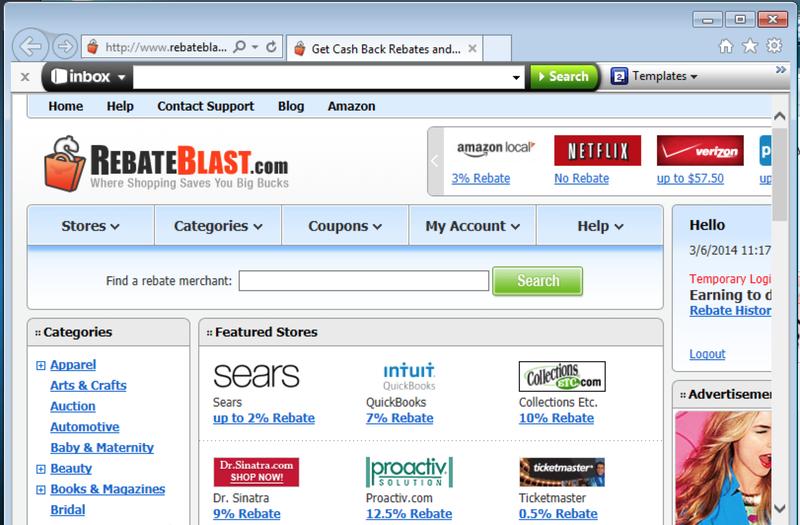This screenshot has width=800, height=525.
Task: Open Sears up to 2% Rebate link
Action: pos(264,418)
